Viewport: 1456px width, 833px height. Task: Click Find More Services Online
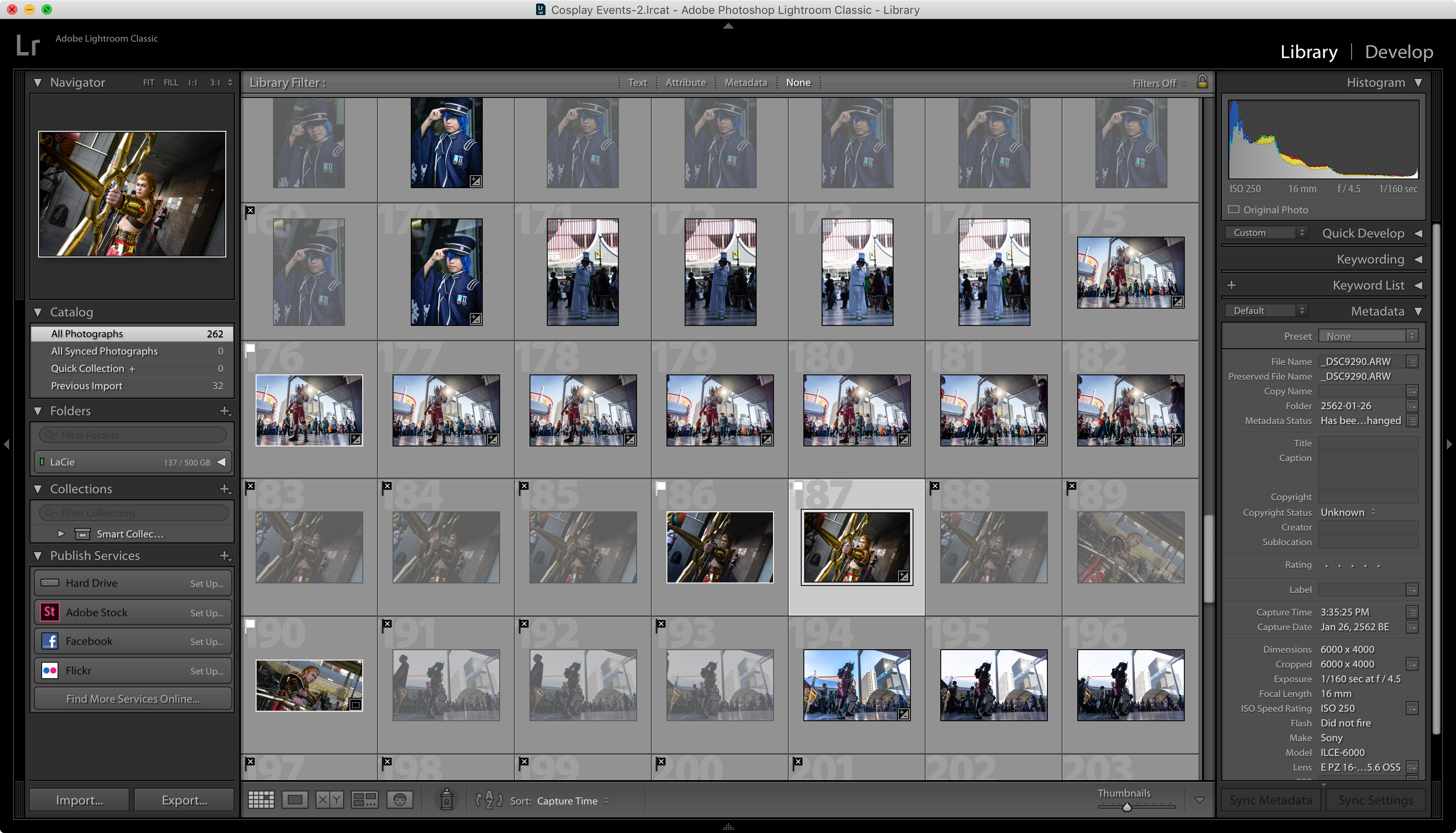click(133, 699)
